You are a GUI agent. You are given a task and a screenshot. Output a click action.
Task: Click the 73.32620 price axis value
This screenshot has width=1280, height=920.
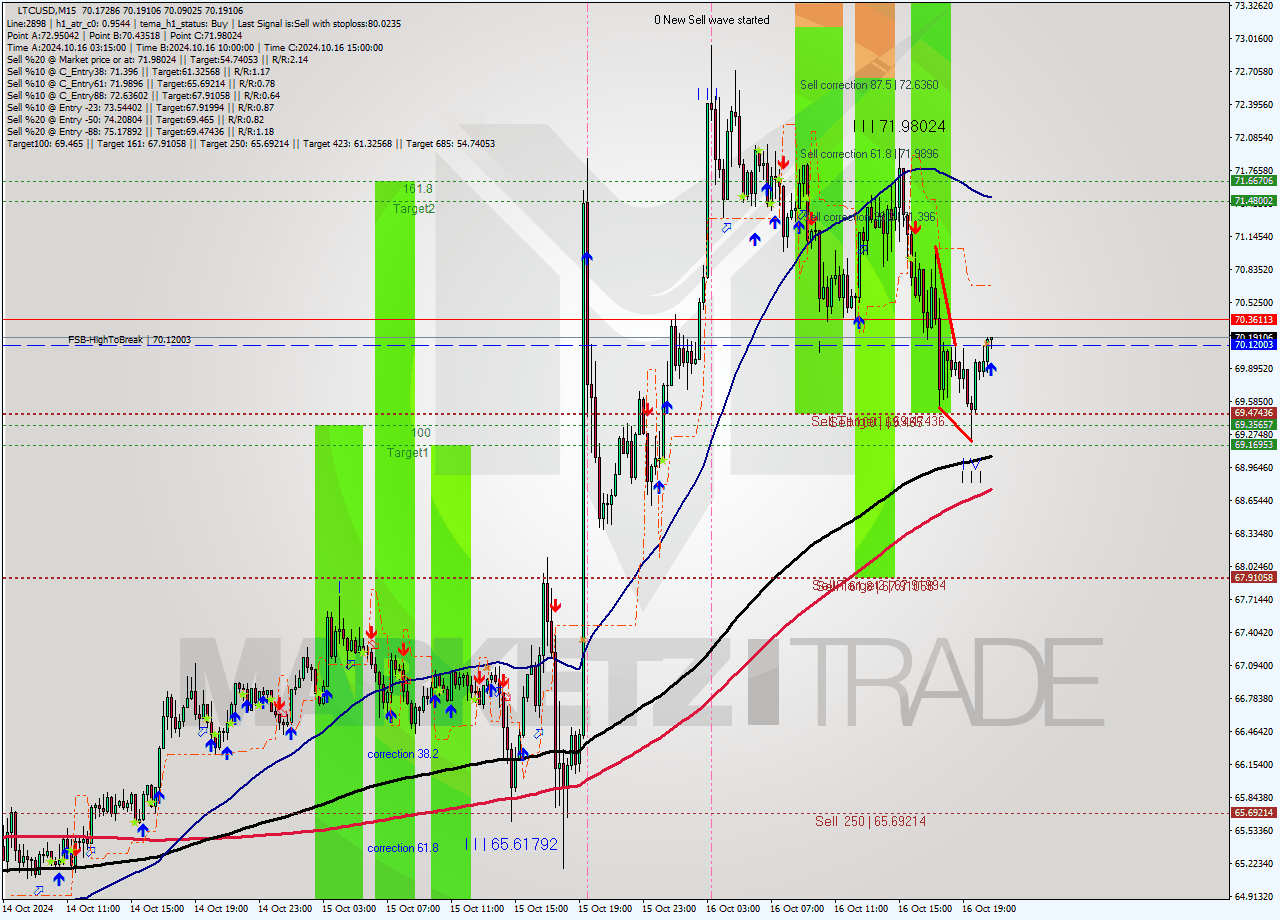pyautogui.click(x=1253, y=6)
